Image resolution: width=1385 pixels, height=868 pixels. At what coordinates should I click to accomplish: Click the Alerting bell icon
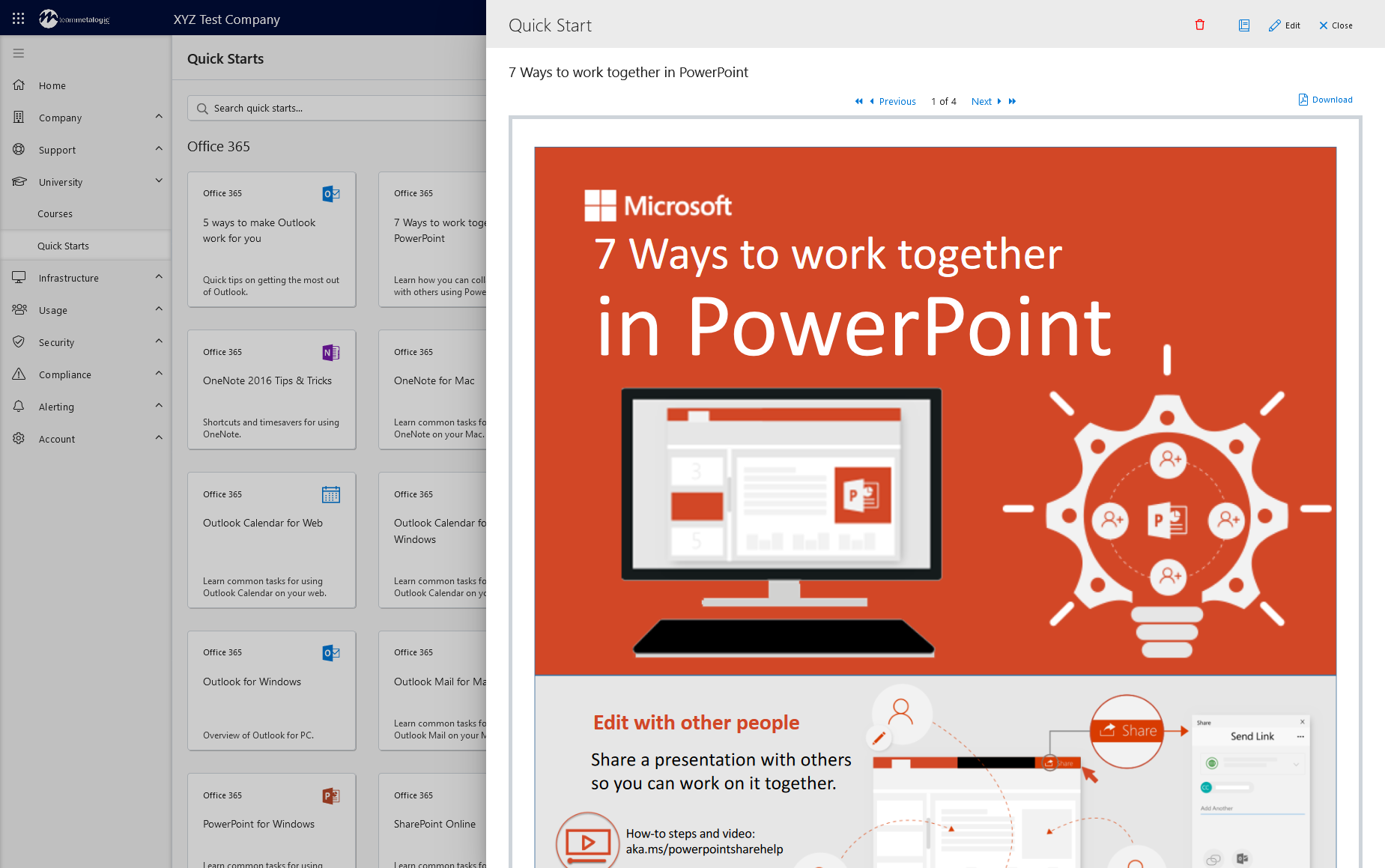click(x=19, y=407)
